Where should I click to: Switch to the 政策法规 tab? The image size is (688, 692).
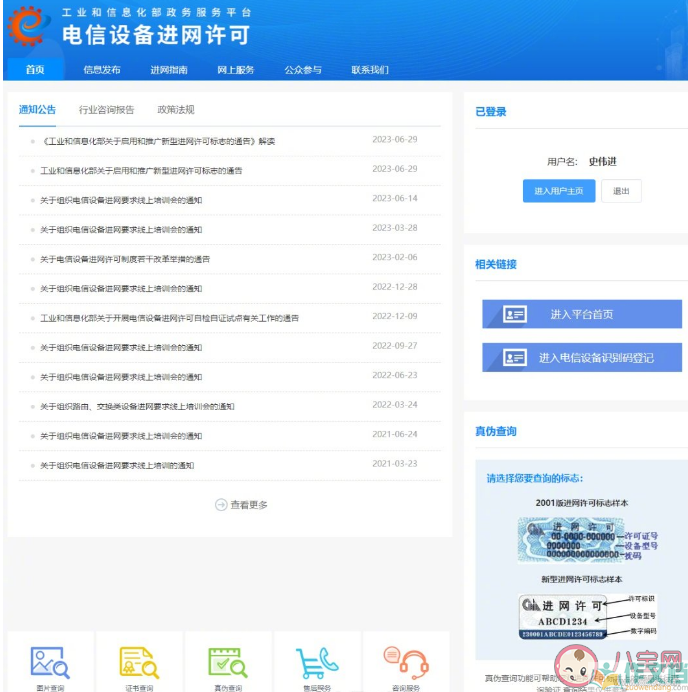176,110
